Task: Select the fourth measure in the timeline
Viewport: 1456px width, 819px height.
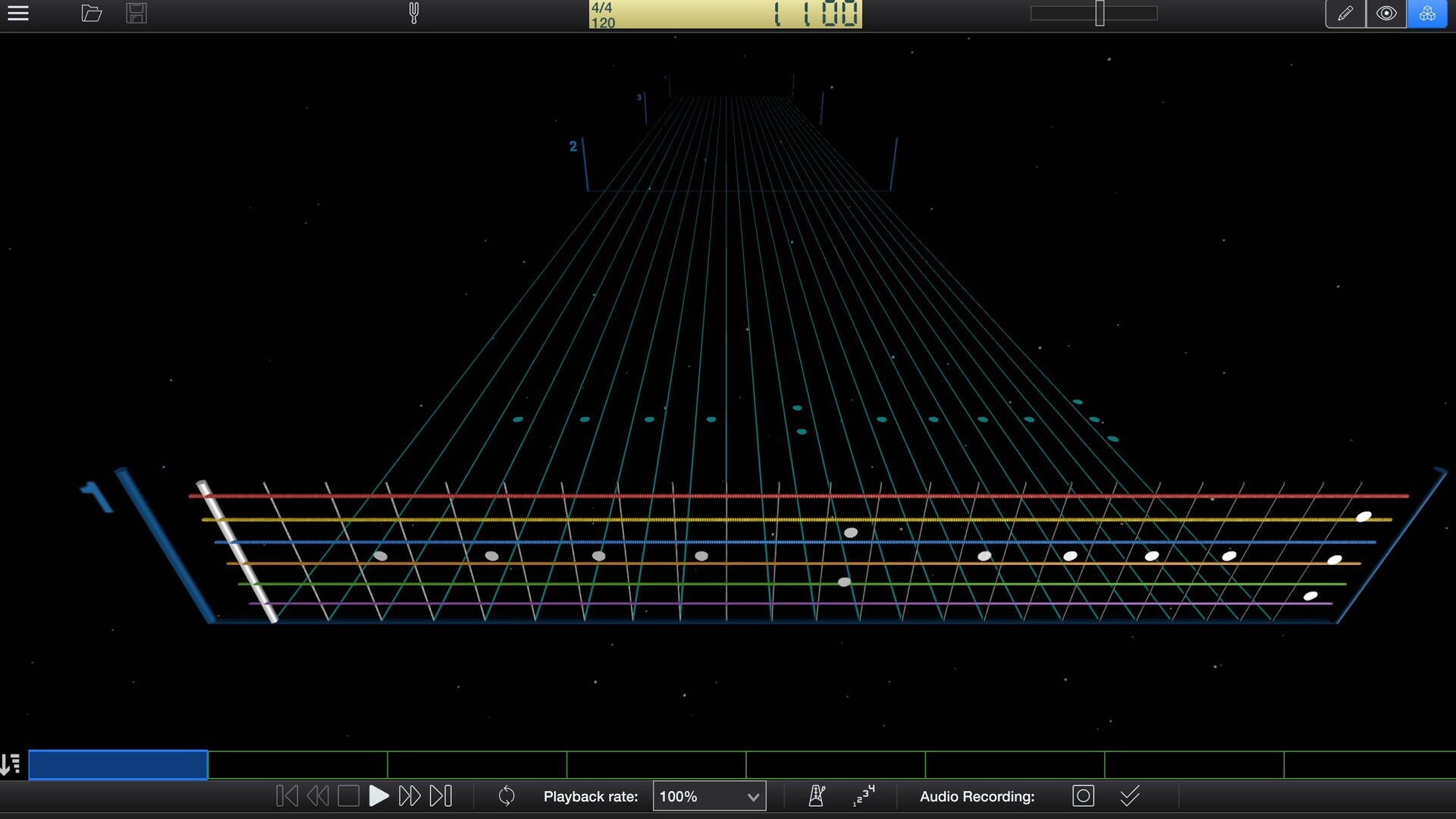Action: click(x=657, y=764)
